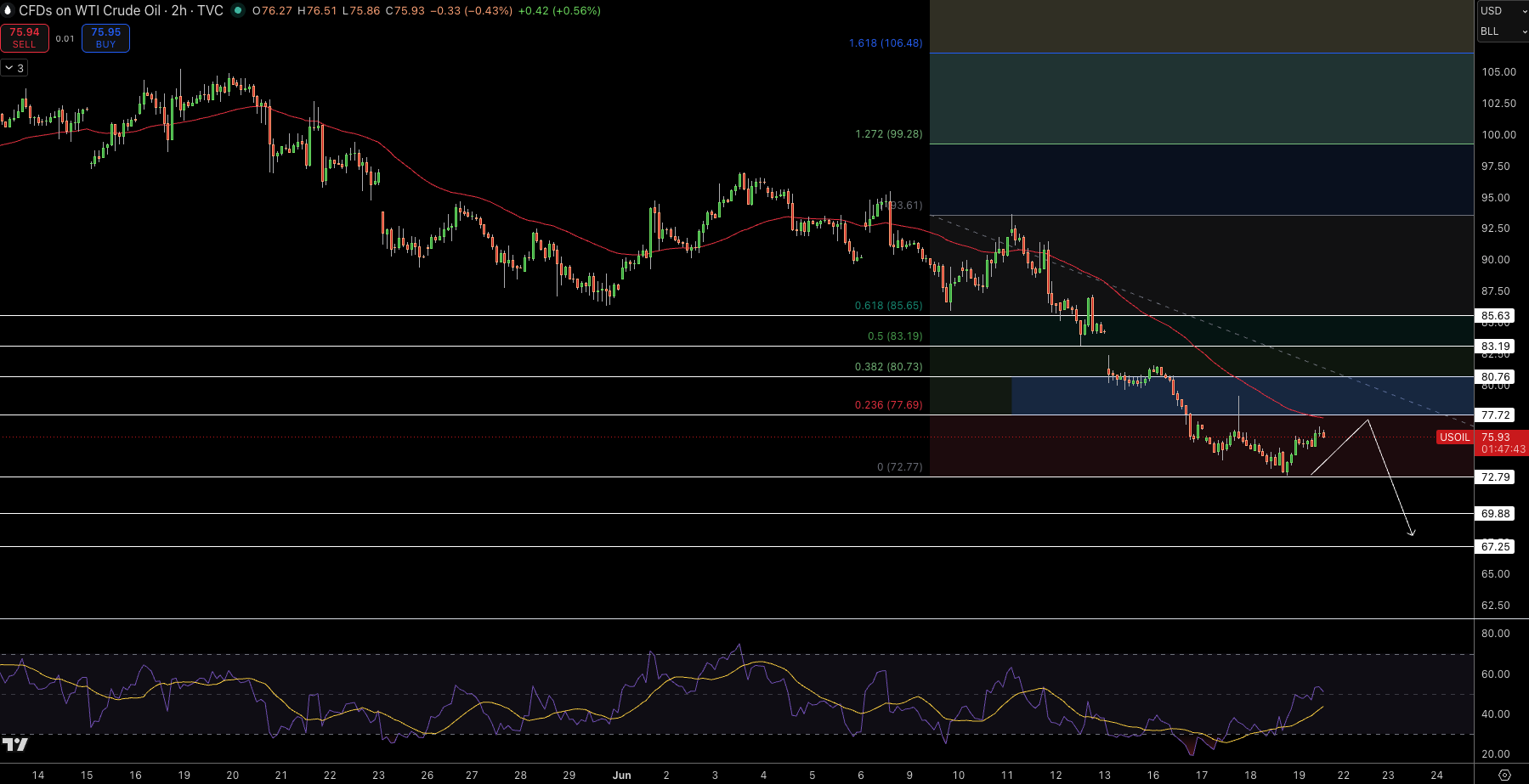Click the TradingView logo
The image size is (1529, 784).
(x=14, y=745)
